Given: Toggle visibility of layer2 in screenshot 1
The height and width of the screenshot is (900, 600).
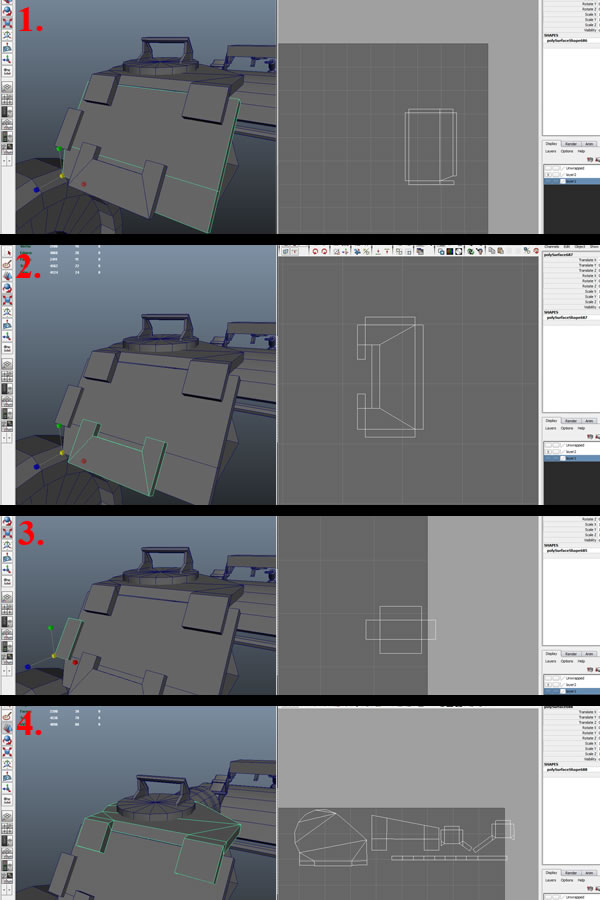Looking at the screenshot, I should click(x=548, y=174).
